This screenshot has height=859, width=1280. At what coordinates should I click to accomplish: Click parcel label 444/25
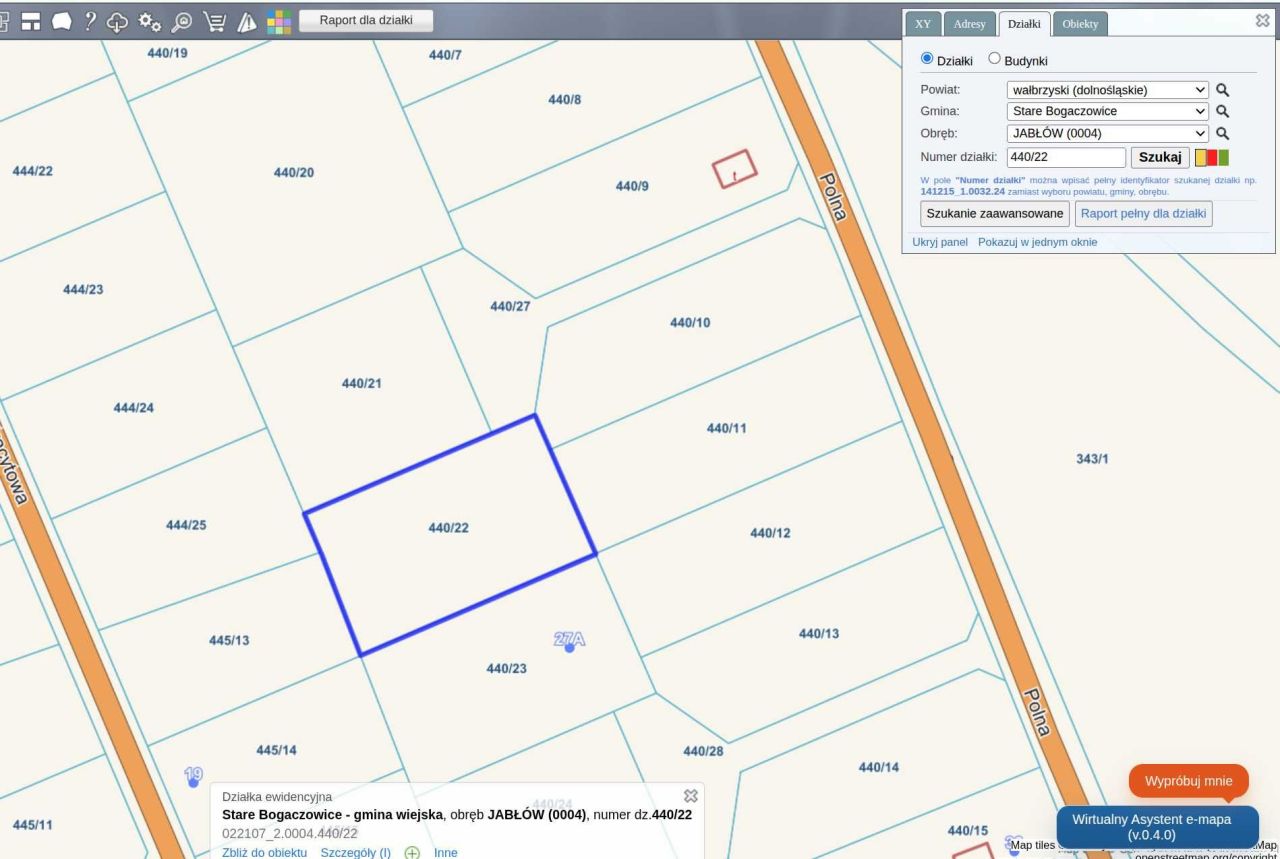186,526
